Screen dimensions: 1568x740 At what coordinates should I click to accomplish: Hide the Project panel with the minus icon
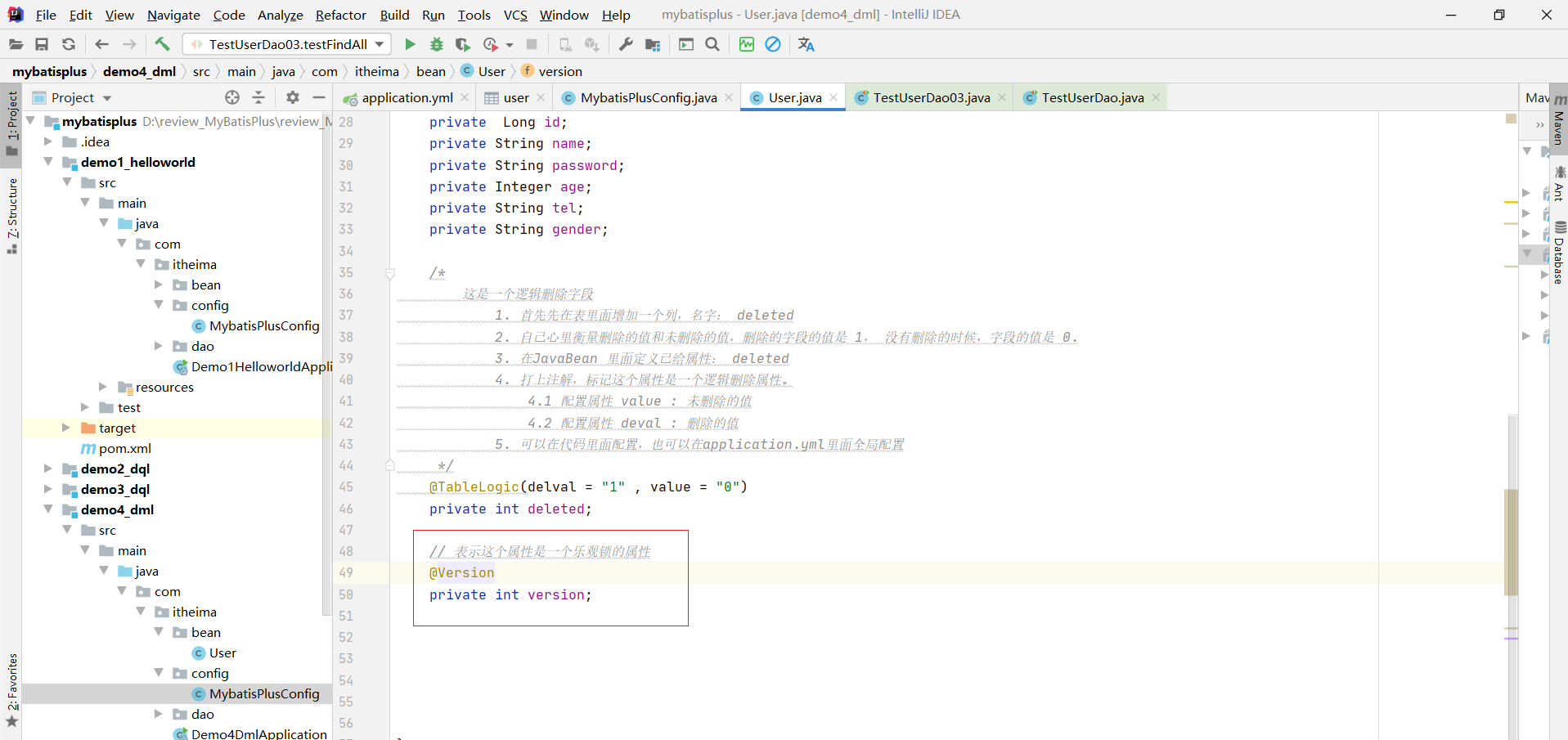point(319,97)
